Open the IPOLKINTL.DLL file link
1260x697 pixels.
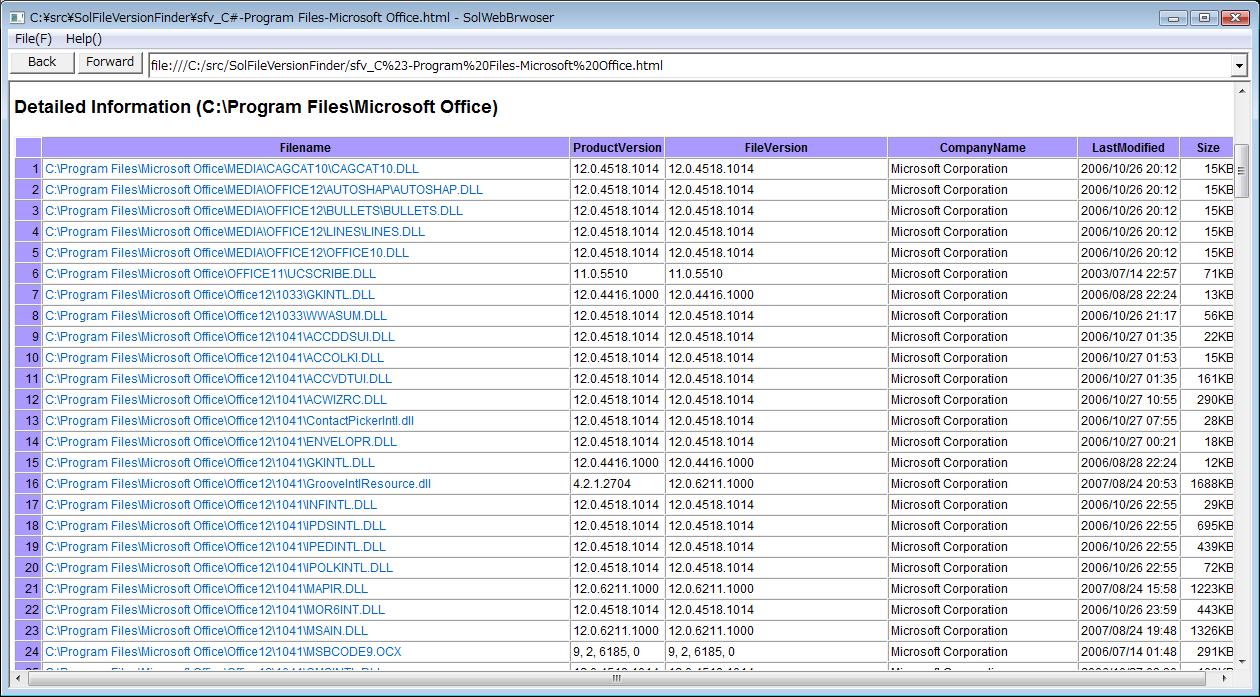pyautogui.click(x=219, y=568)
